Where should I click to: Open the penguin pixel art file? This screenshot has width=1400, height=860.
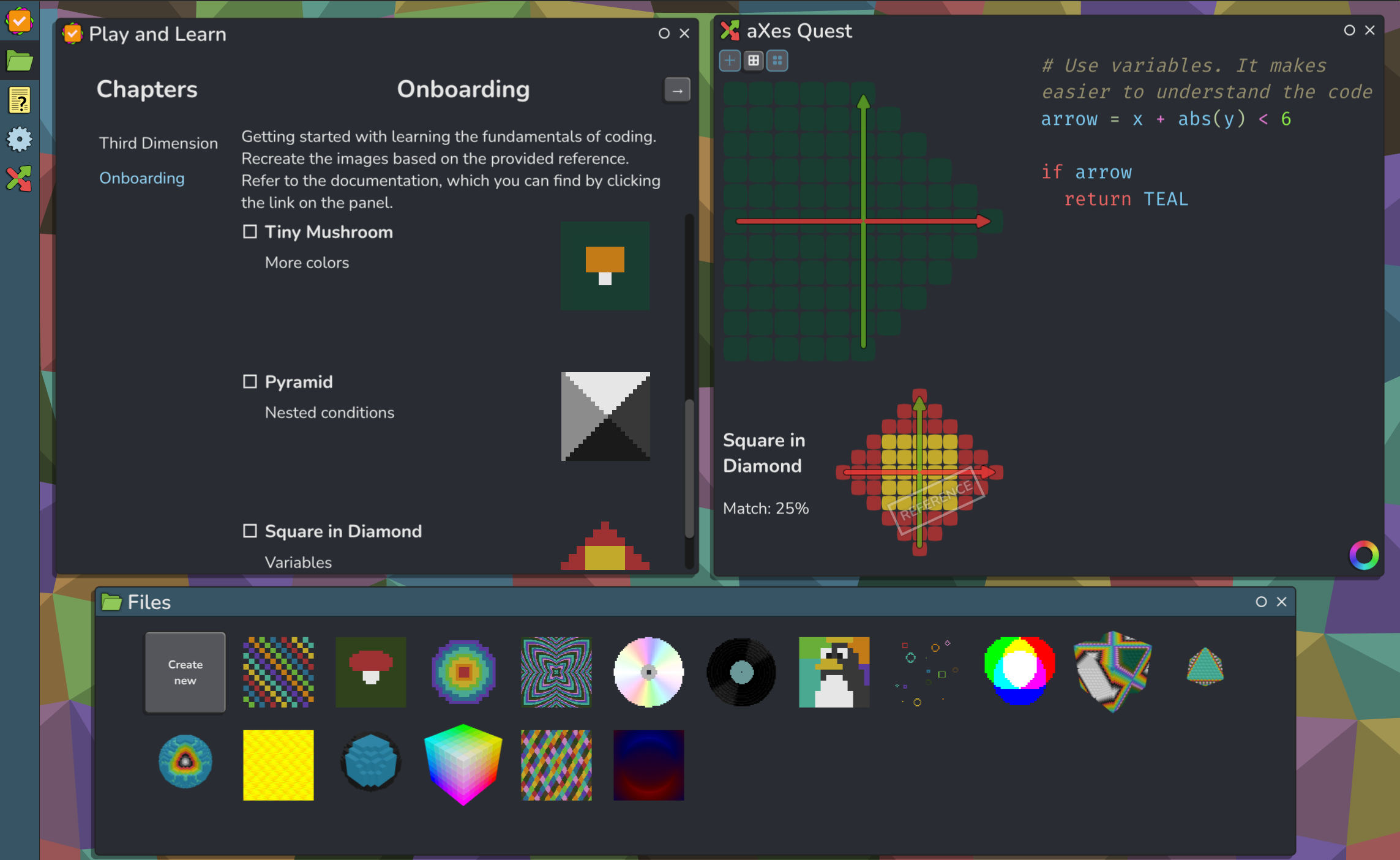(834, 672)
